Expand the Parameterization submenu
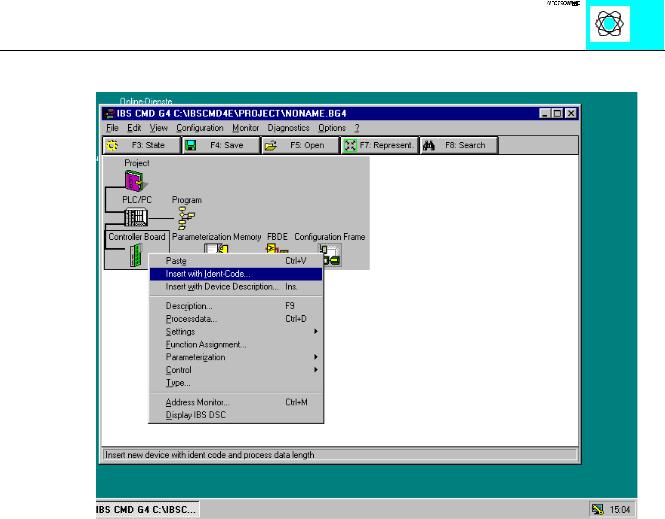Image resolution: width=665 pixels, height=519 pixels. (x=236, y=357)
